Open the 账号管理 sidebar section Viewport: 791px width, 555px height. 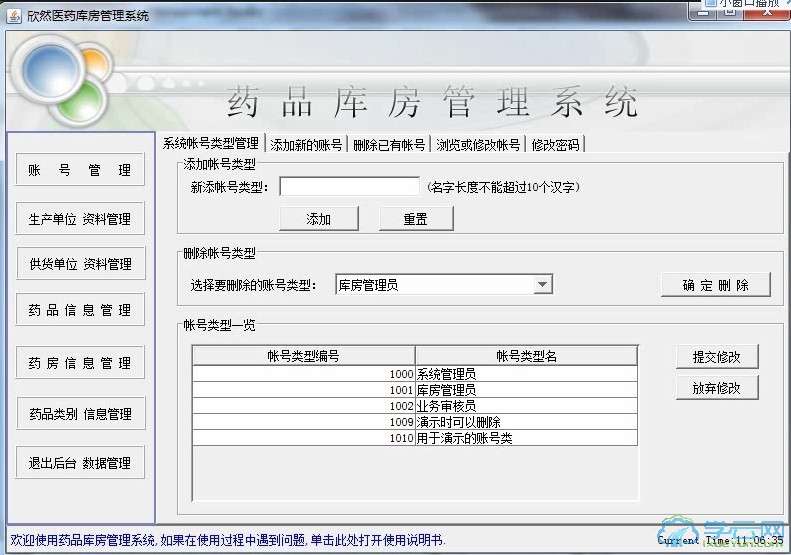click(80, 170)
